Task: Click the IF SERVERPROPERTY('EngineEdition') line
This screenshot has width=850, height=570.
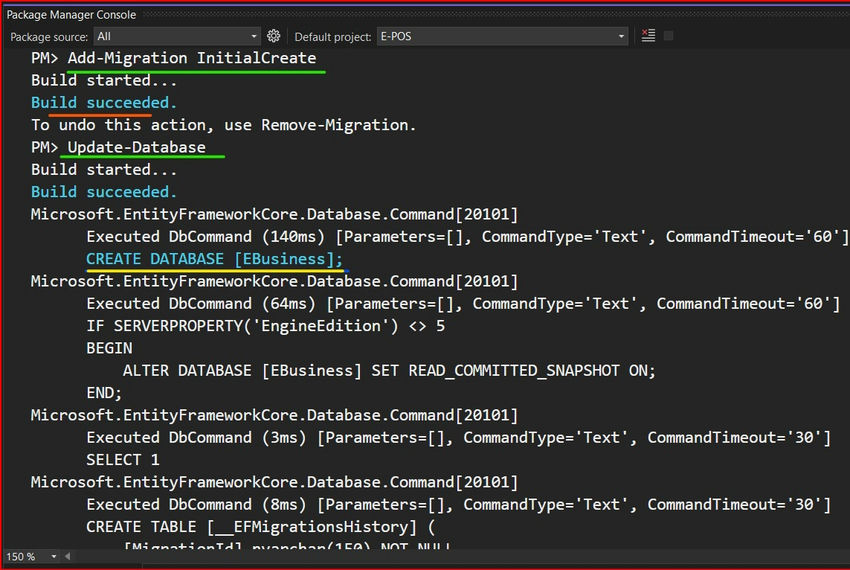Action: [265, 326]
